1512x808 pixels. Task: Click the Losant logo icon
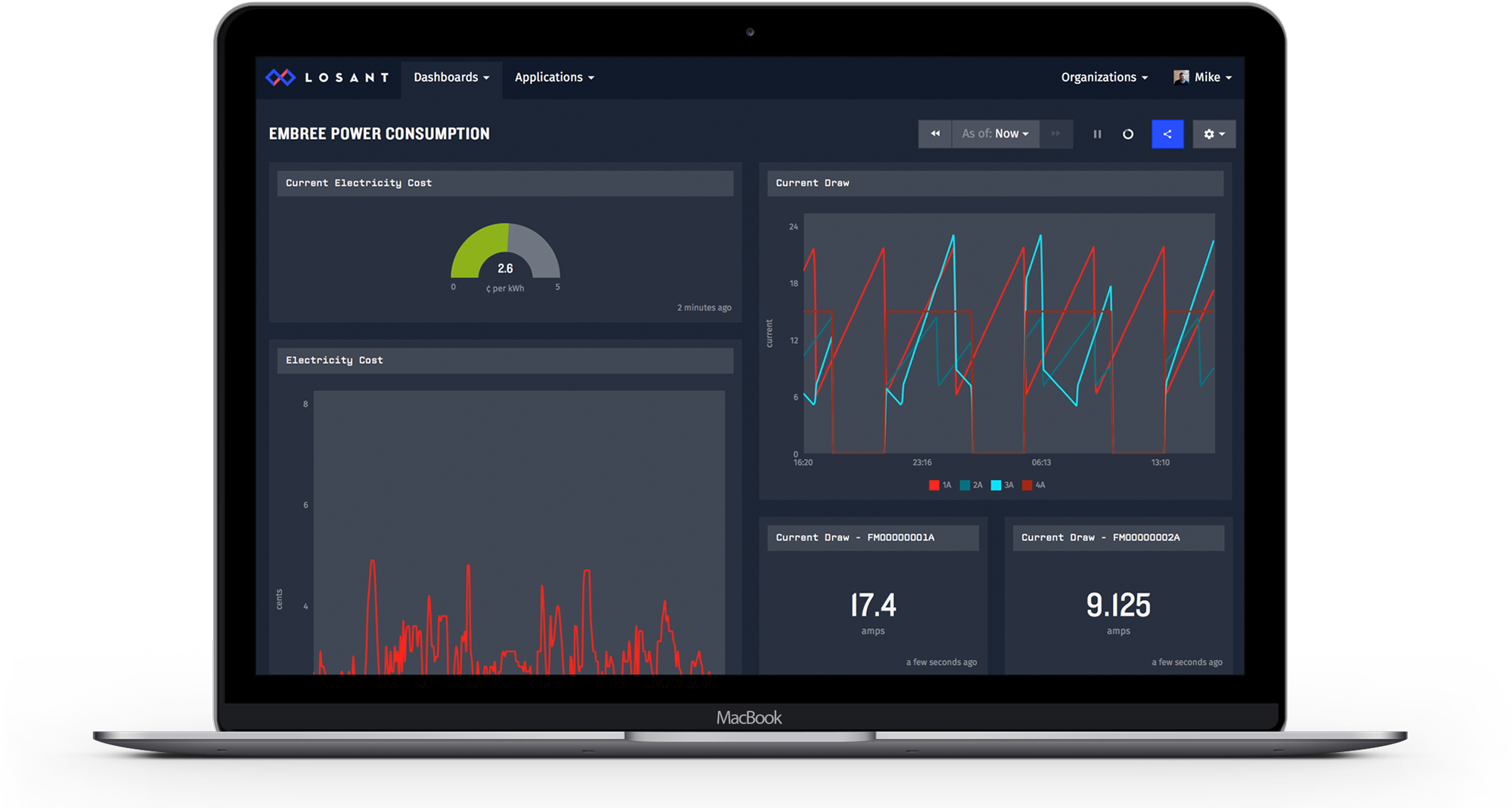point(280,77)
